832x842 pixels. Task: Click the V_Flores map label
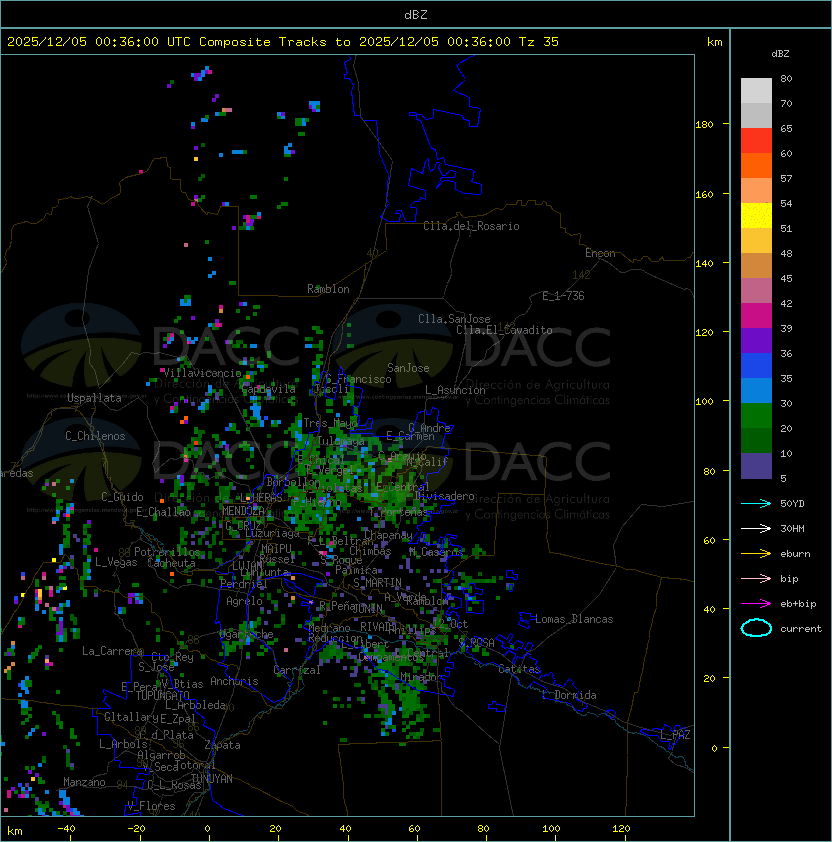tap(151, 806)
